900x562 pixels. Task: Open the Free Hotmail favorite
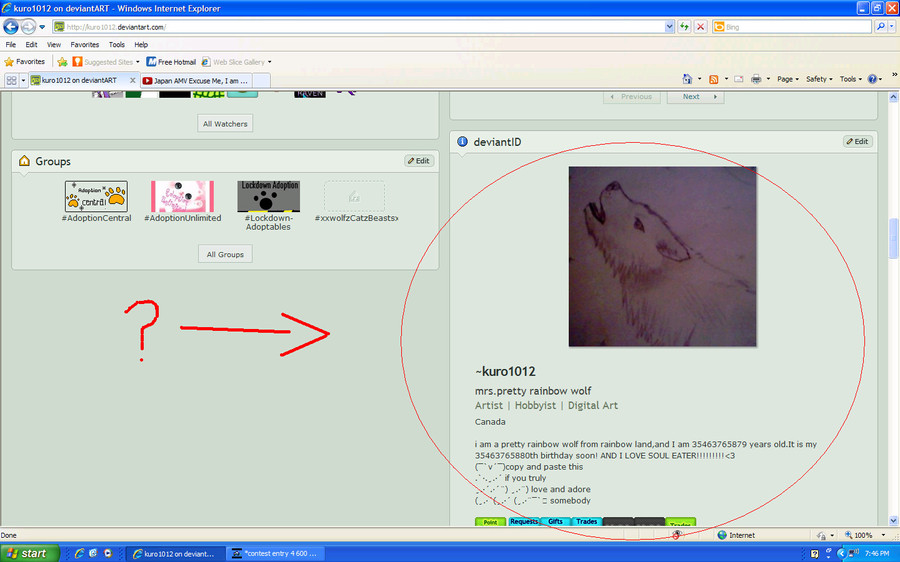(171, 62)
